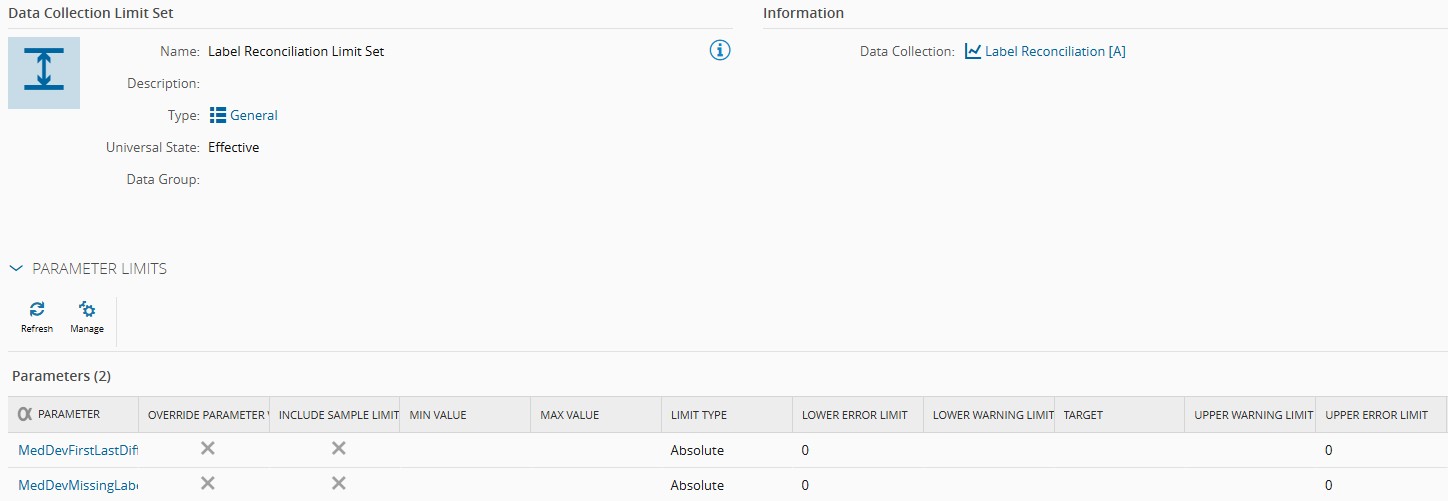This screenshot has width=1448, height=501.
Task: Click the Upper Error Limit column header
Action: (x=1376, y=415)
